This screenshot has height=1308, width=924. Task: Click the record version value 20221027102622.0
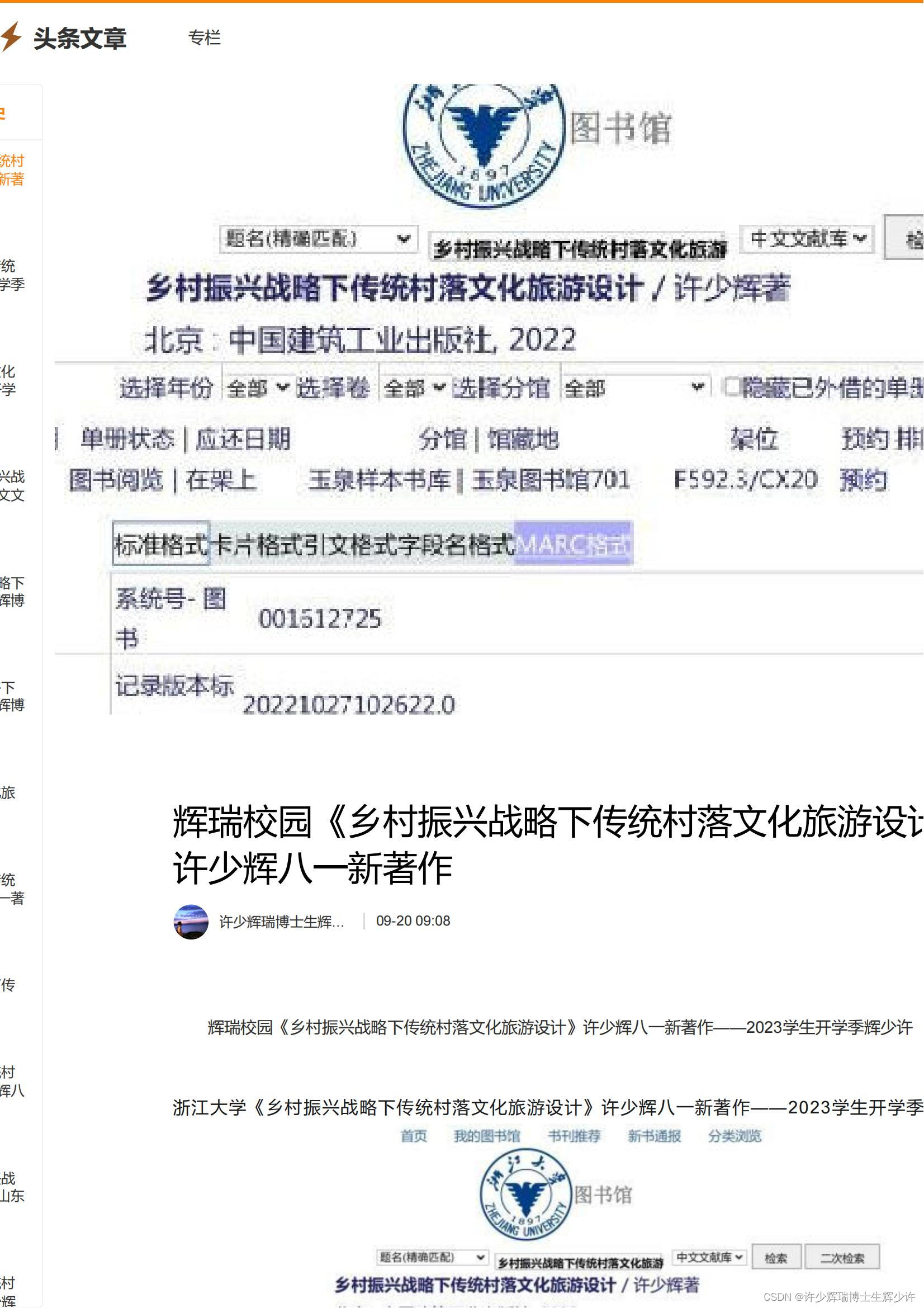(348, 705)
